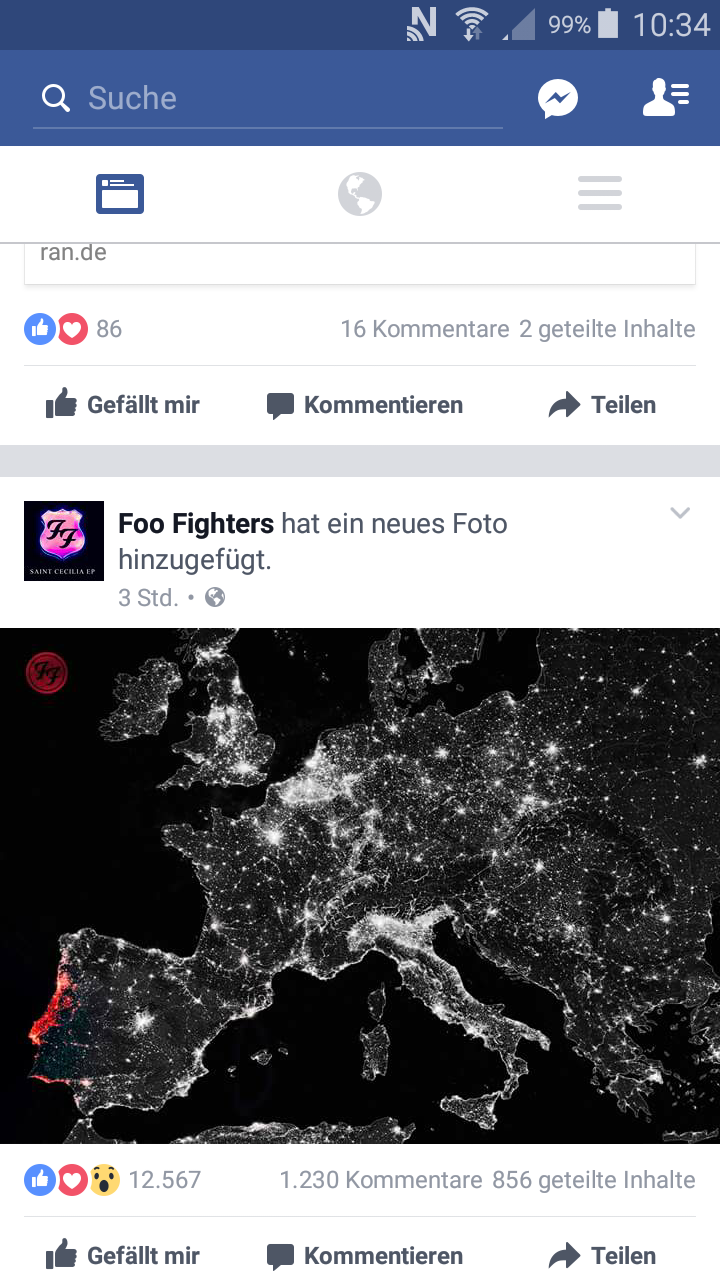Image resolution: width=720 pixels, height=1280 pixels.
Task: Switch to the News Feed tab
Action: [120, 194]
